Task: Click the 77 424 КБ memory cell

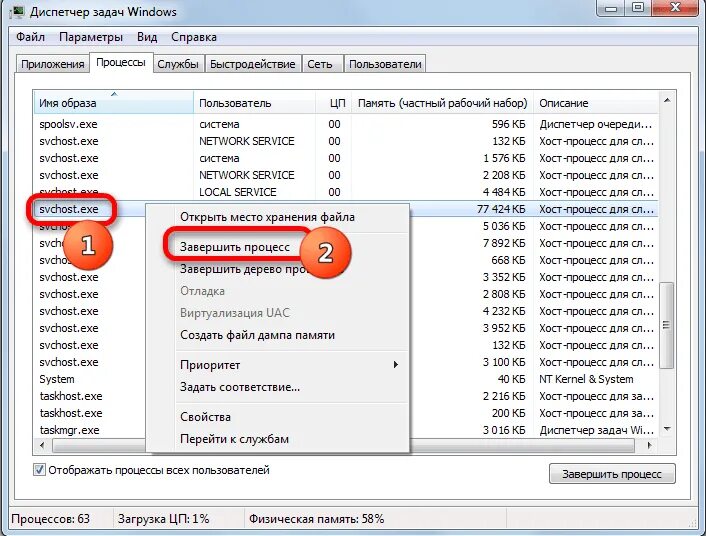Action: click(x=501, y=209)
